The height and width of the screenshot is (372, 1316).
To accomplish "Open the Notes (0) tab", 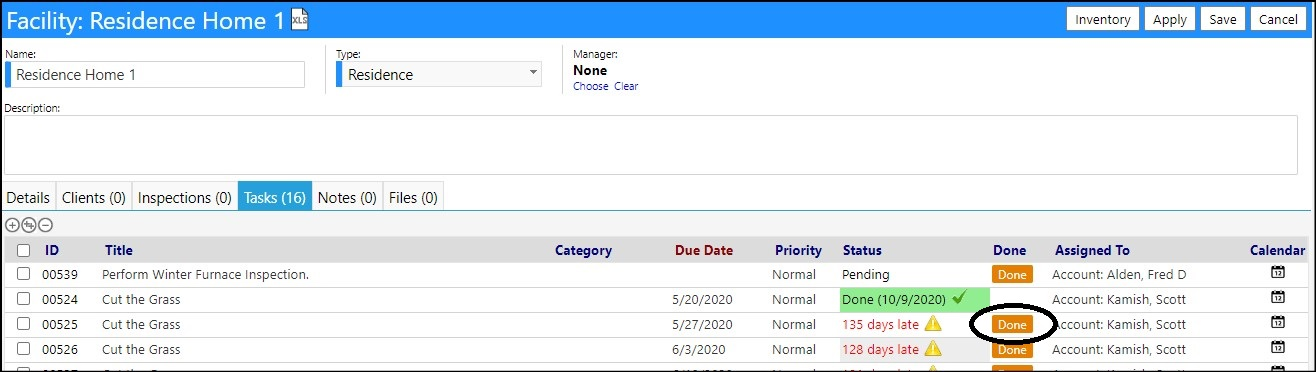I will coord(347,198).
